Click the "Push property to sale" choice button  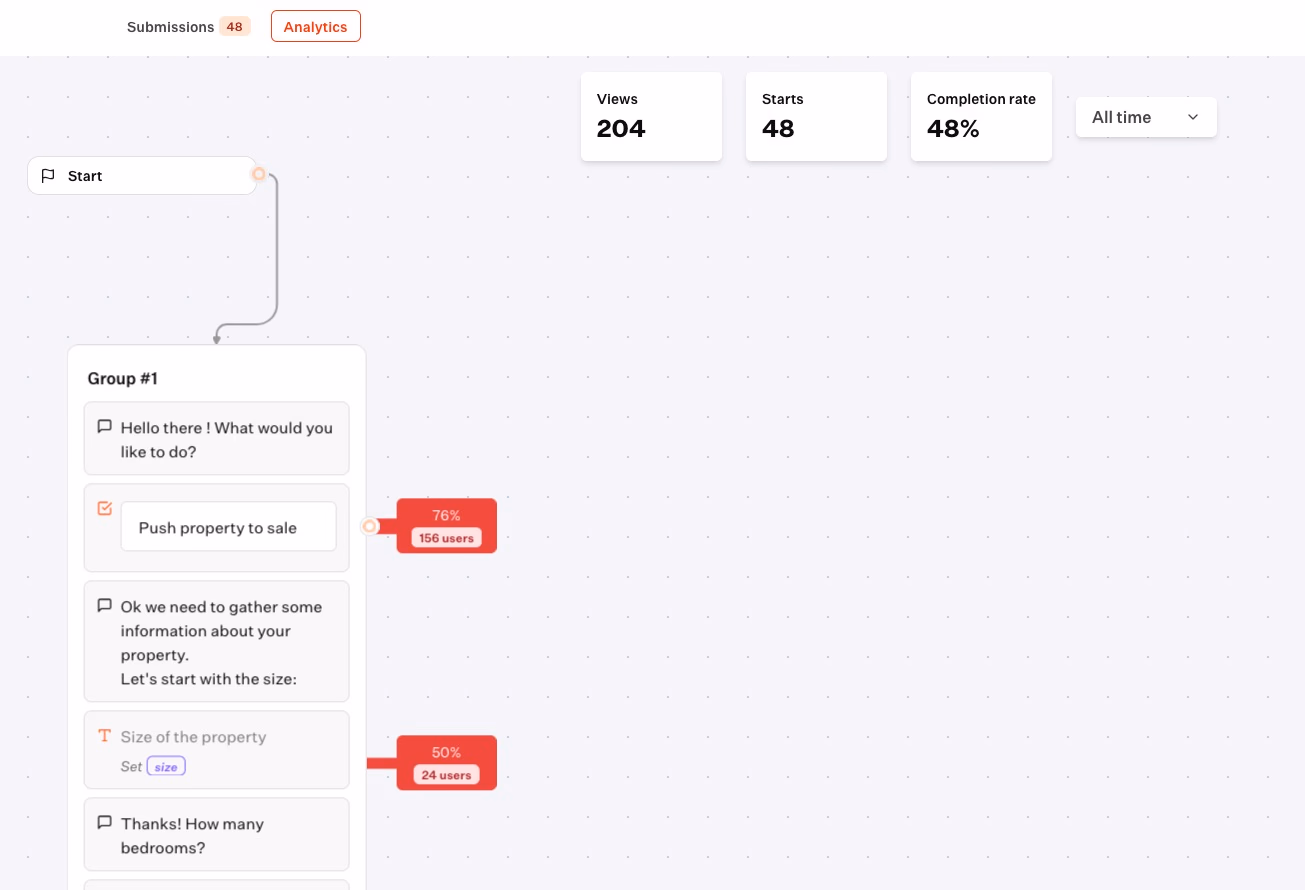(x=228, y=527)
